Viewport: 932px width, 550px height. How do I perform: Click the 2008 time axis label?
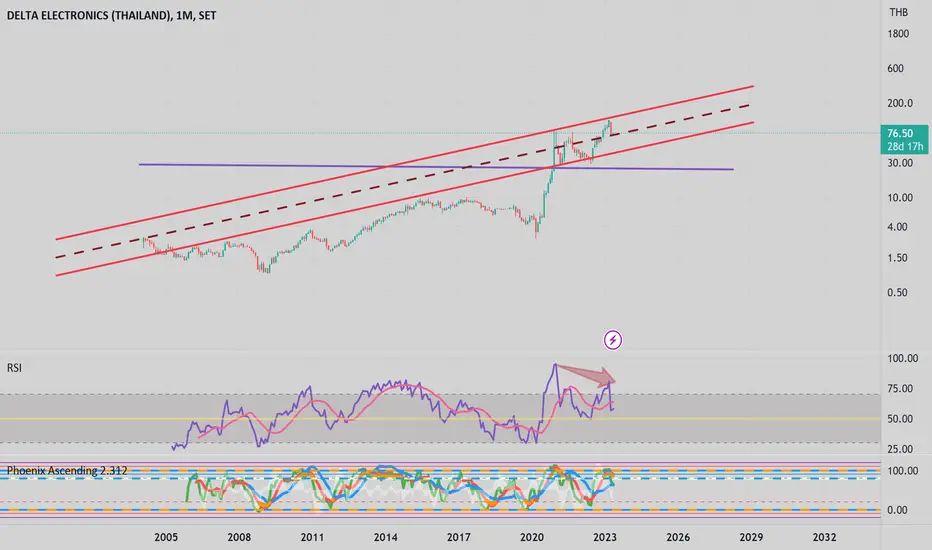coord(239,538)
